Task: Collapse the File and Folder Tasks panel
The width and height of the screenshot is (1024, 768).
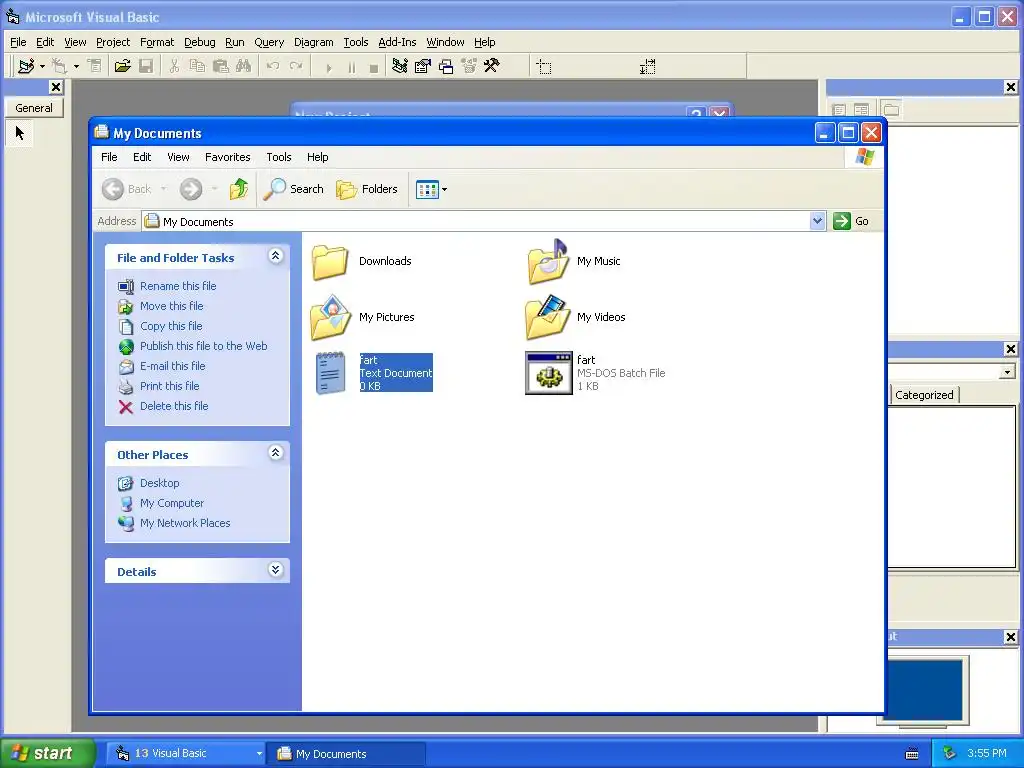Action: pos(276,256)
